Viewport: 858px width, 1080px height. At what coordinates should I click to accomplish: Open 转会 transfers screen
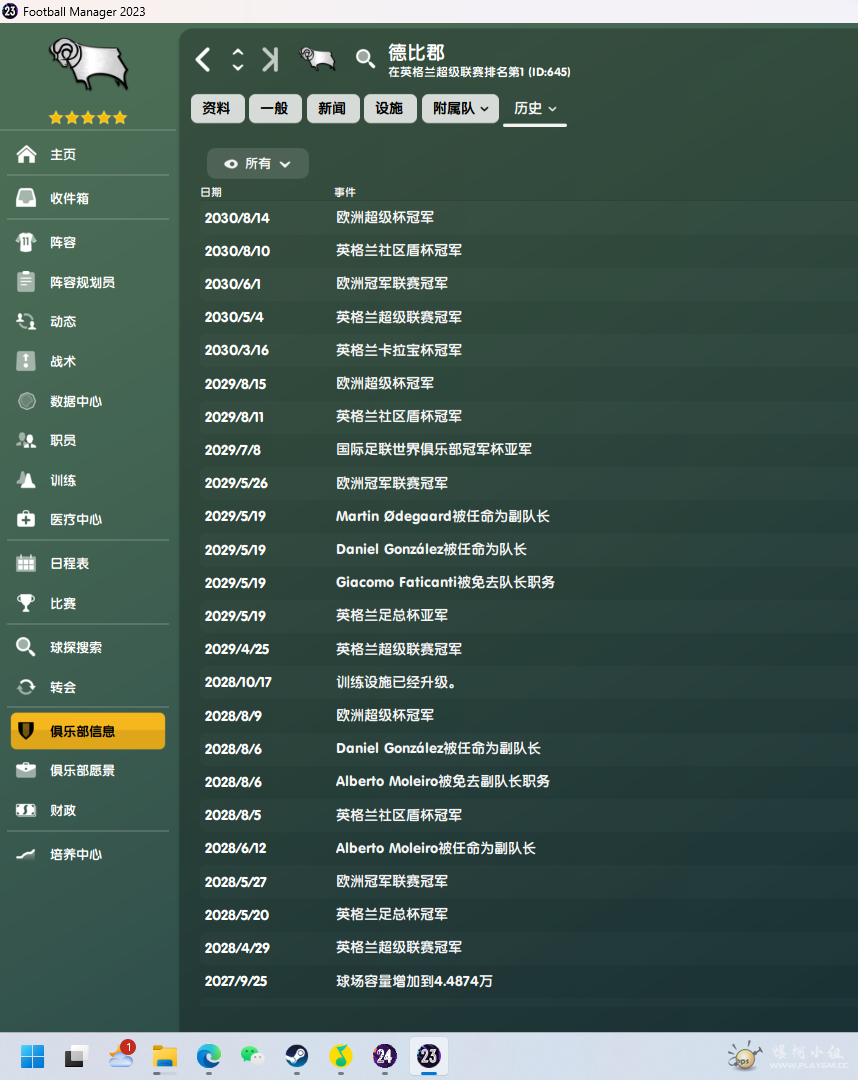coord(62,687)
